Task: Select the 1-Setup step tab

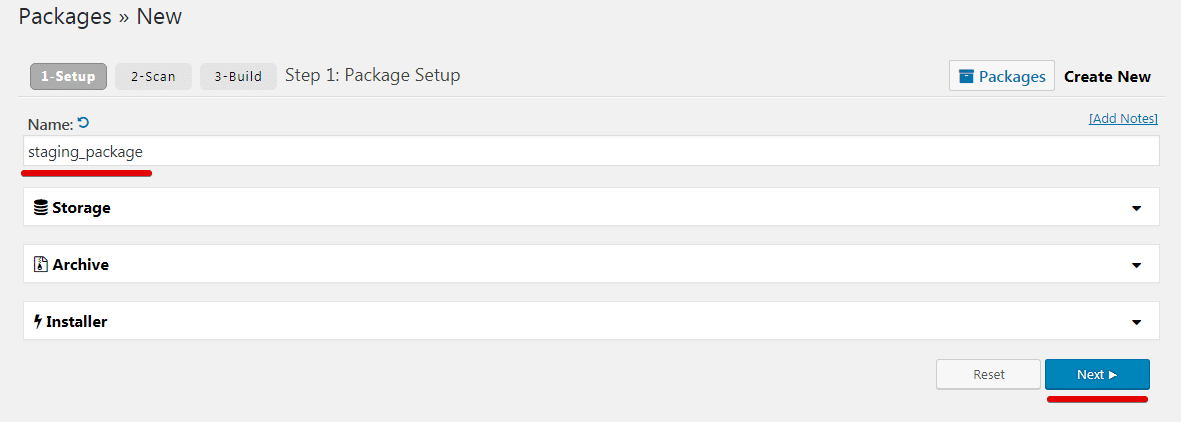Action: click(x=69, y=77)
